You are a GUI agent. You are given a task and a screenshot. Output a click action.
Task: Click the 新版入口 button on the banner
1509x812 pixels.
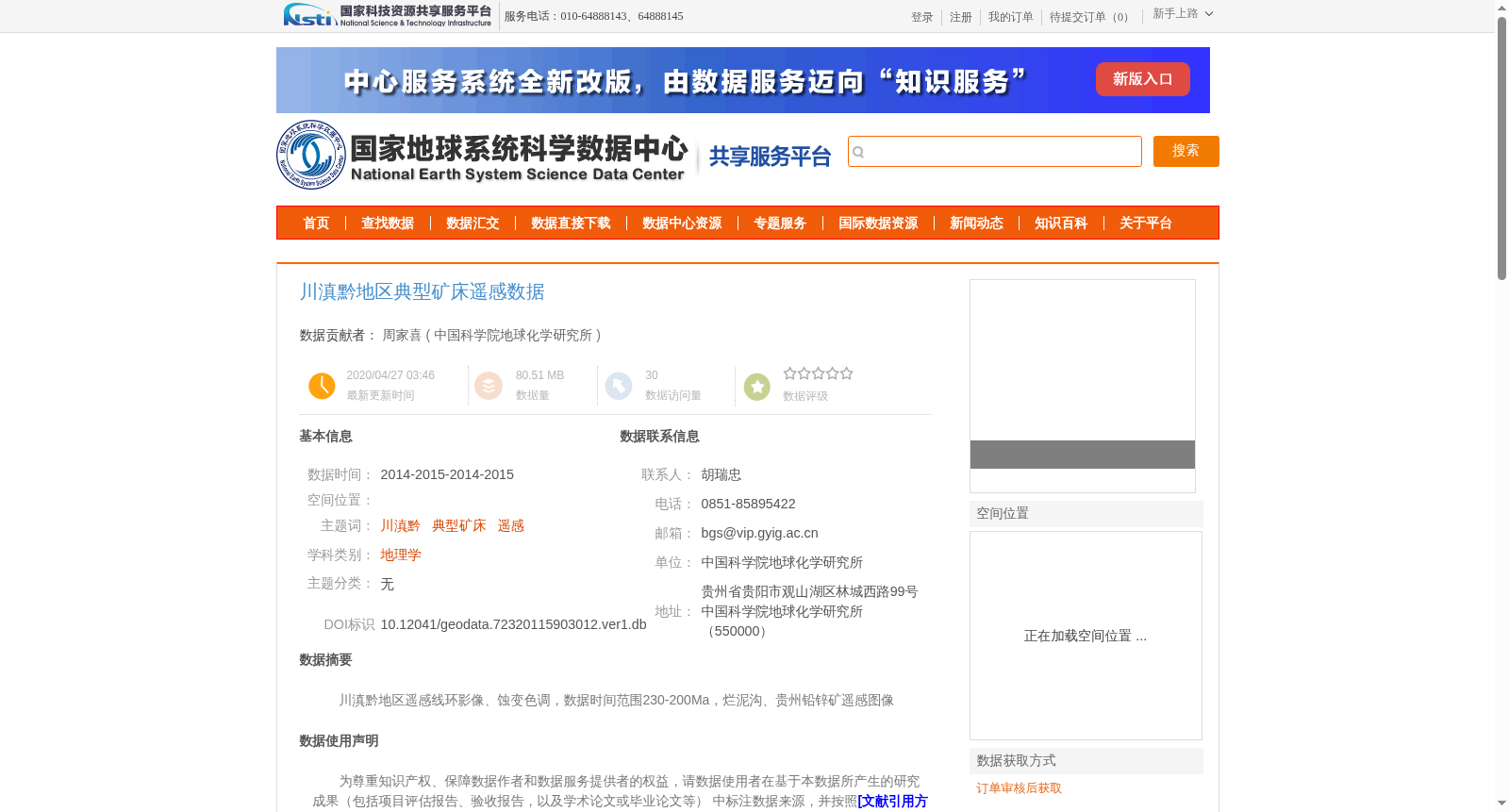coord(1142,79)
